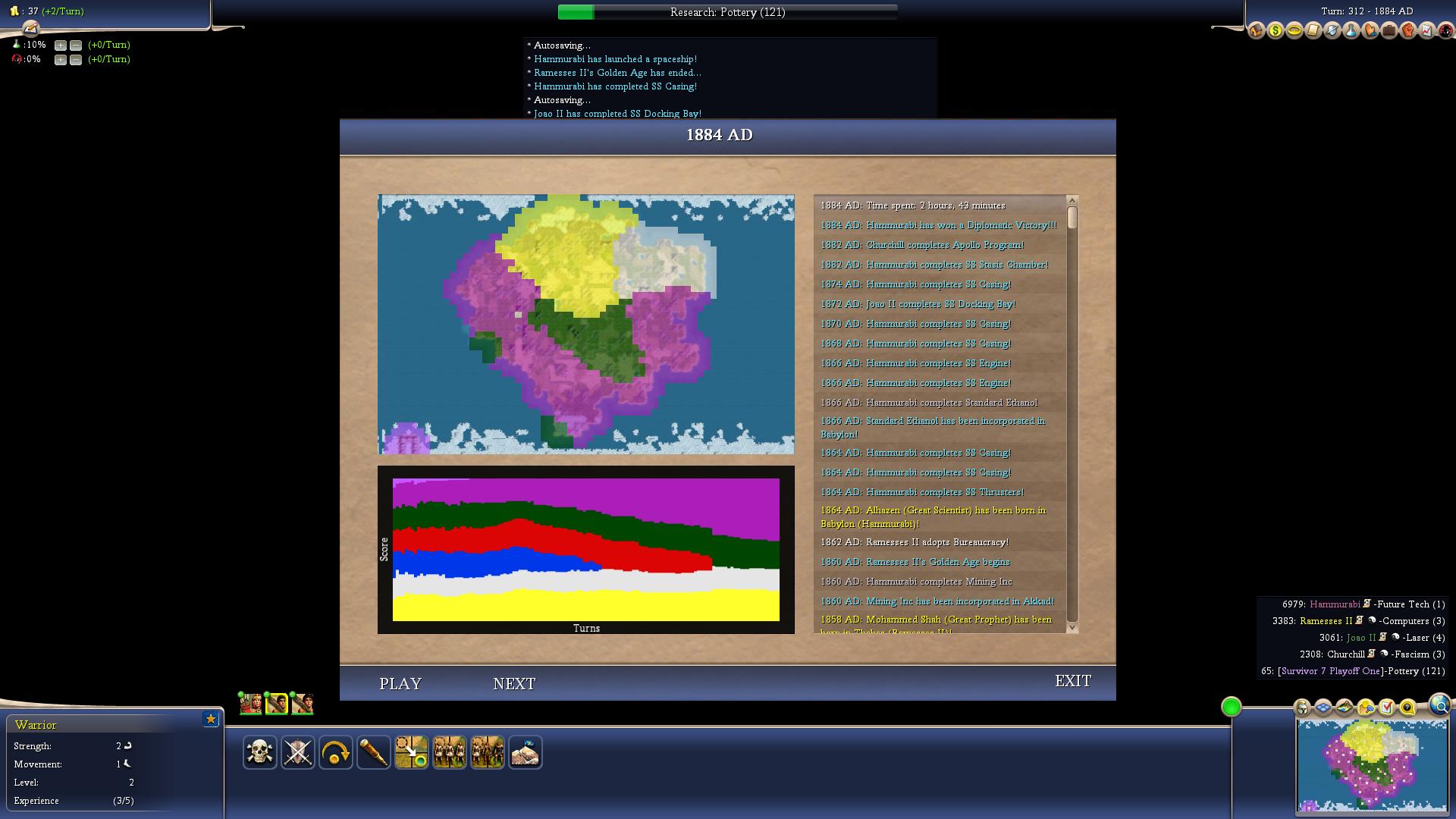Click 'Hammurabi has launched a spaceship!' message
The height and width of the screenshot is (819, 1456).
(x=615, y=59)
